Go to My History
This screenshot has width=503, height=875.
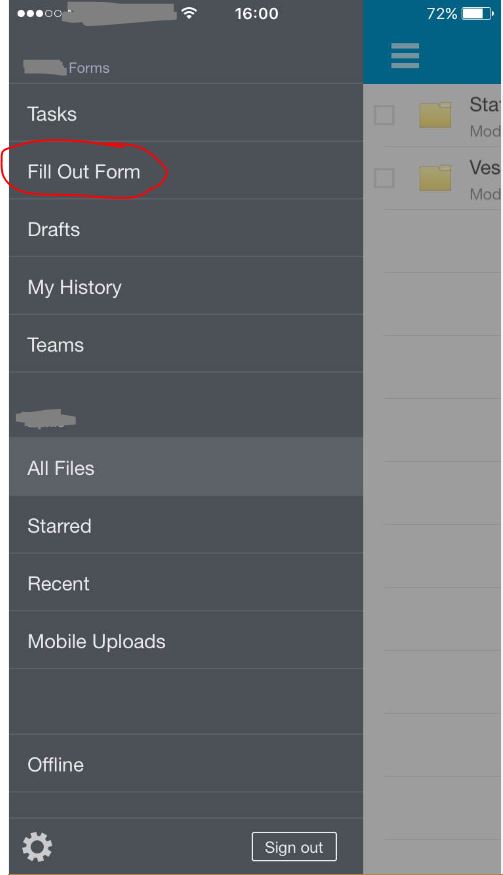click(186, 287)
